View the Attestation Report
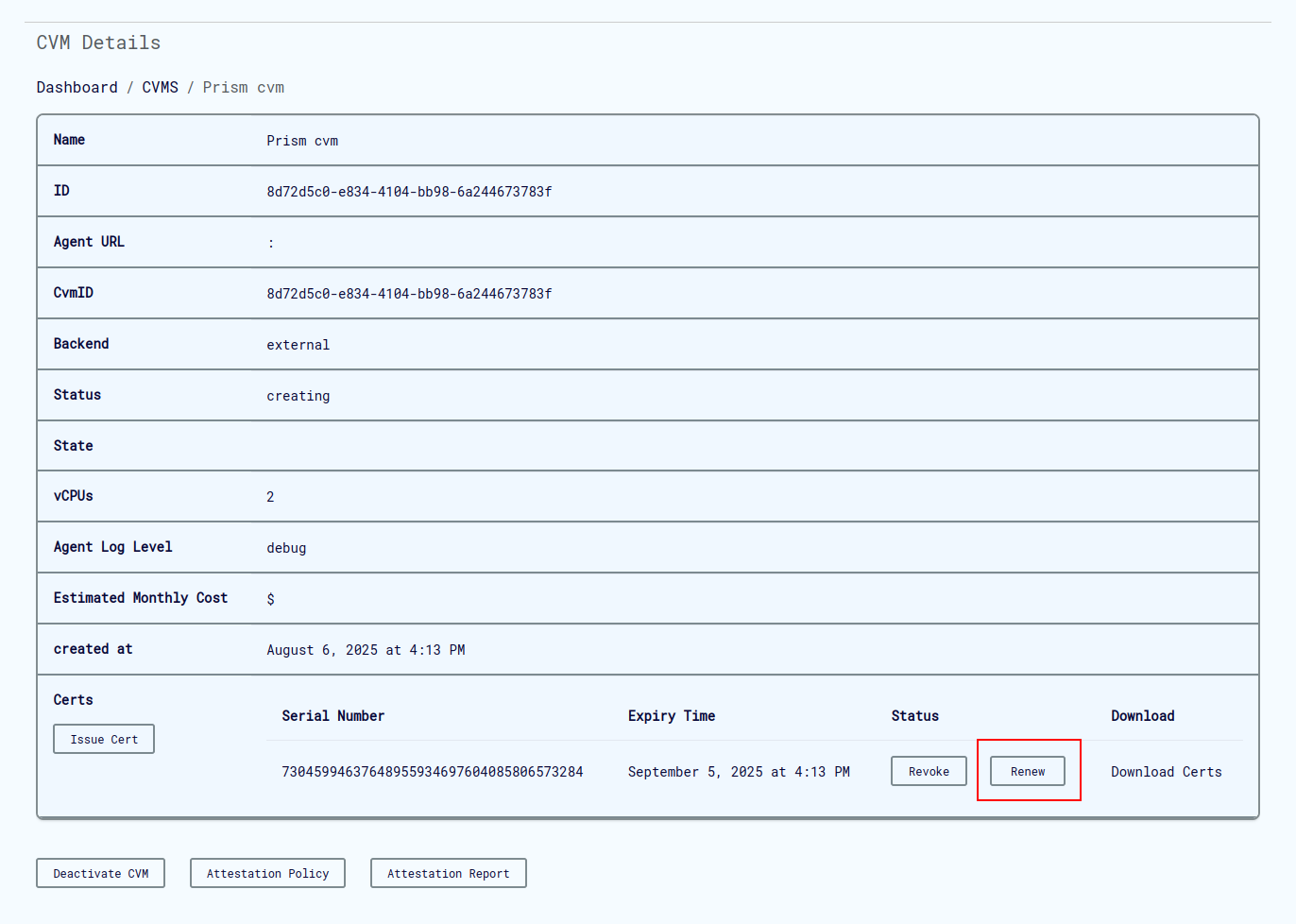The height and width of the screenshot is (924, 1296). tap(448, 873)
